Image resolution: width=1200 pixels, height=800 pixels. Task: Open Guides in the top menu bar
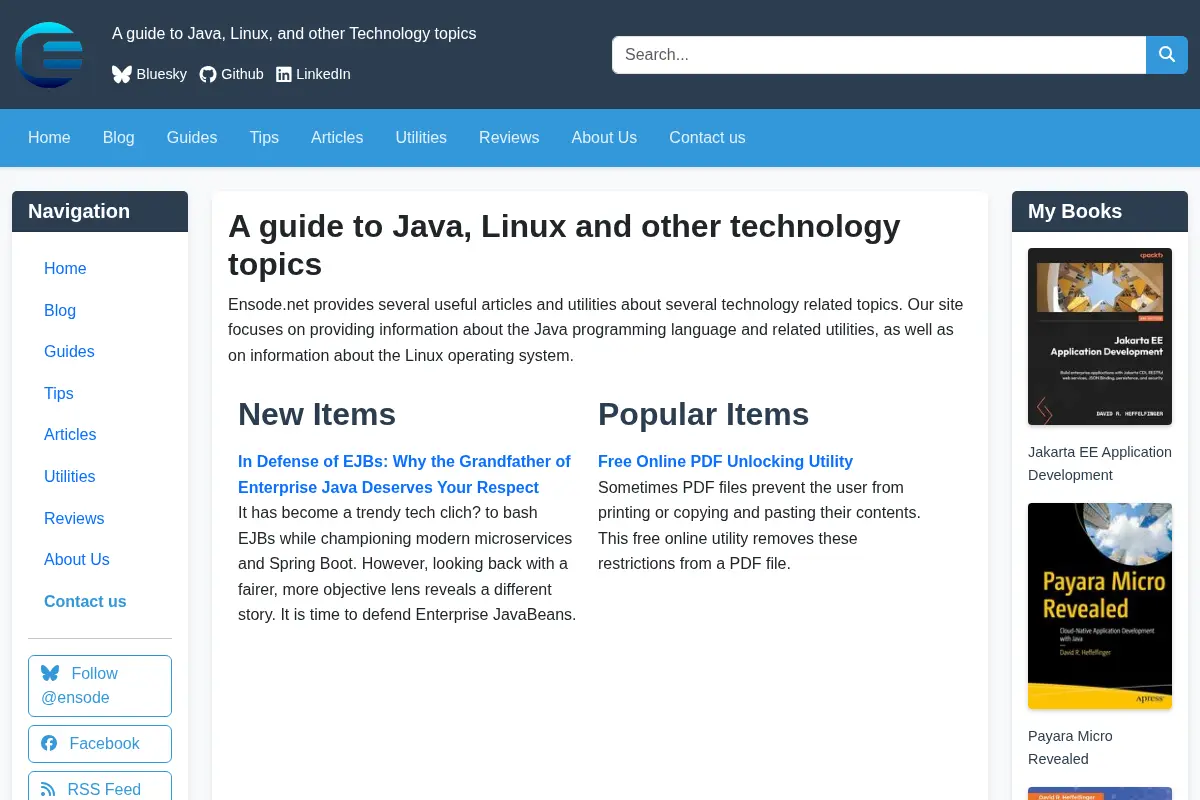pos(192,138)
